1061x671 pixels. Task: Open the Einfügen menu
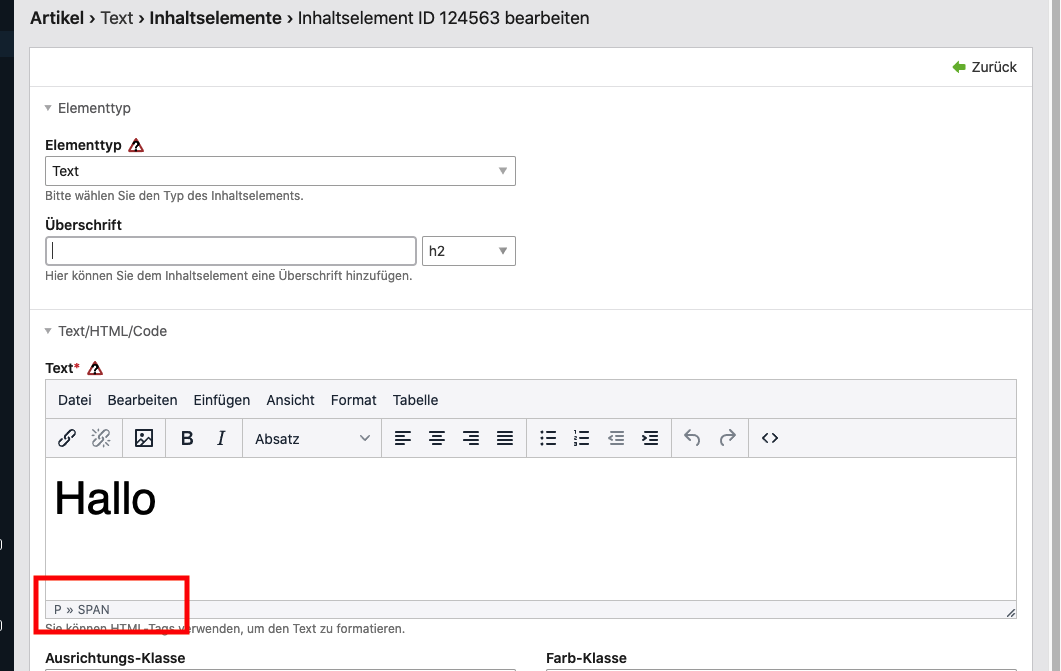pos(221,400)
